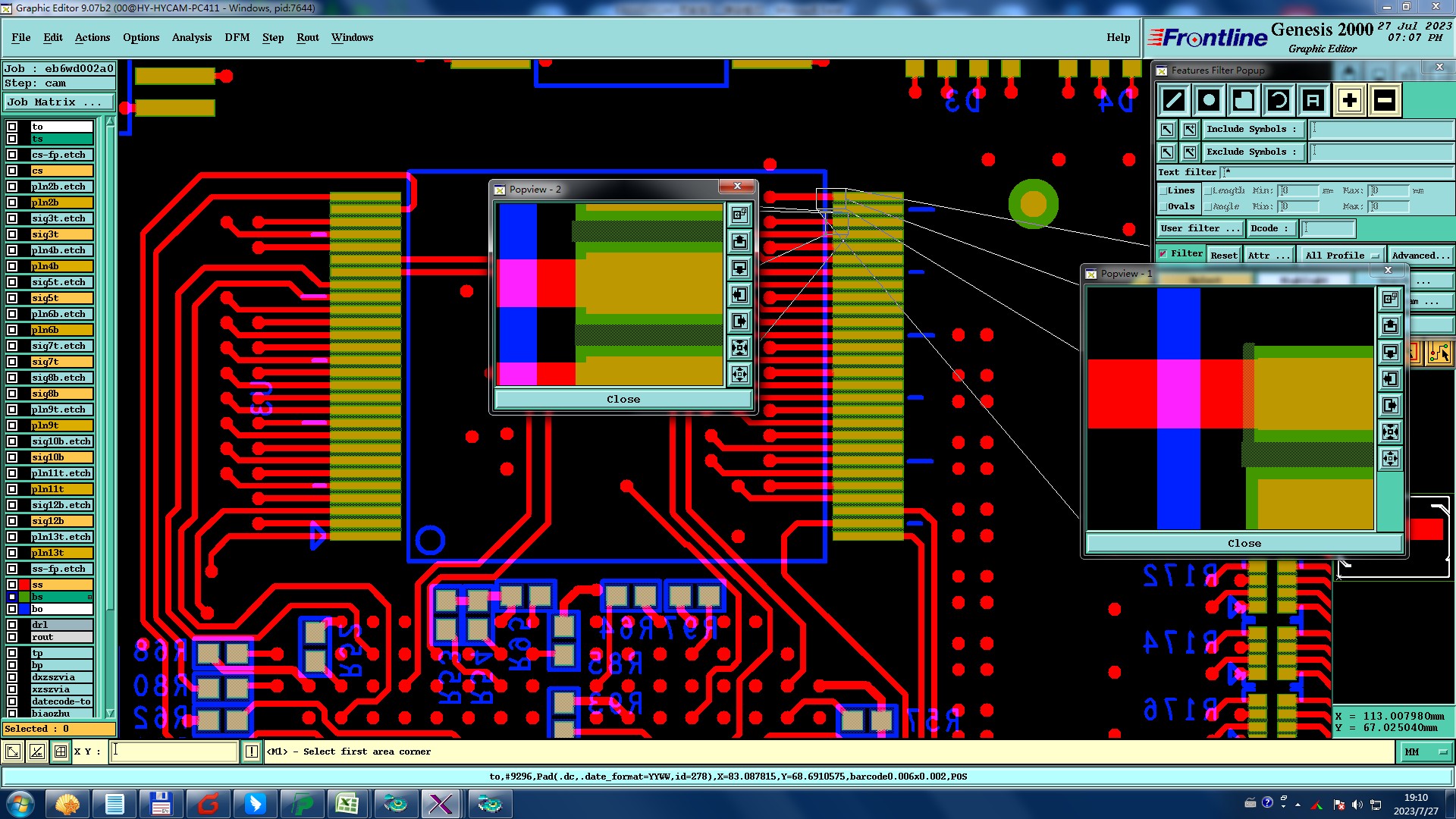Click the red color swatch of layer ss
1456x819 pixels.
click(x=24, y=585)
